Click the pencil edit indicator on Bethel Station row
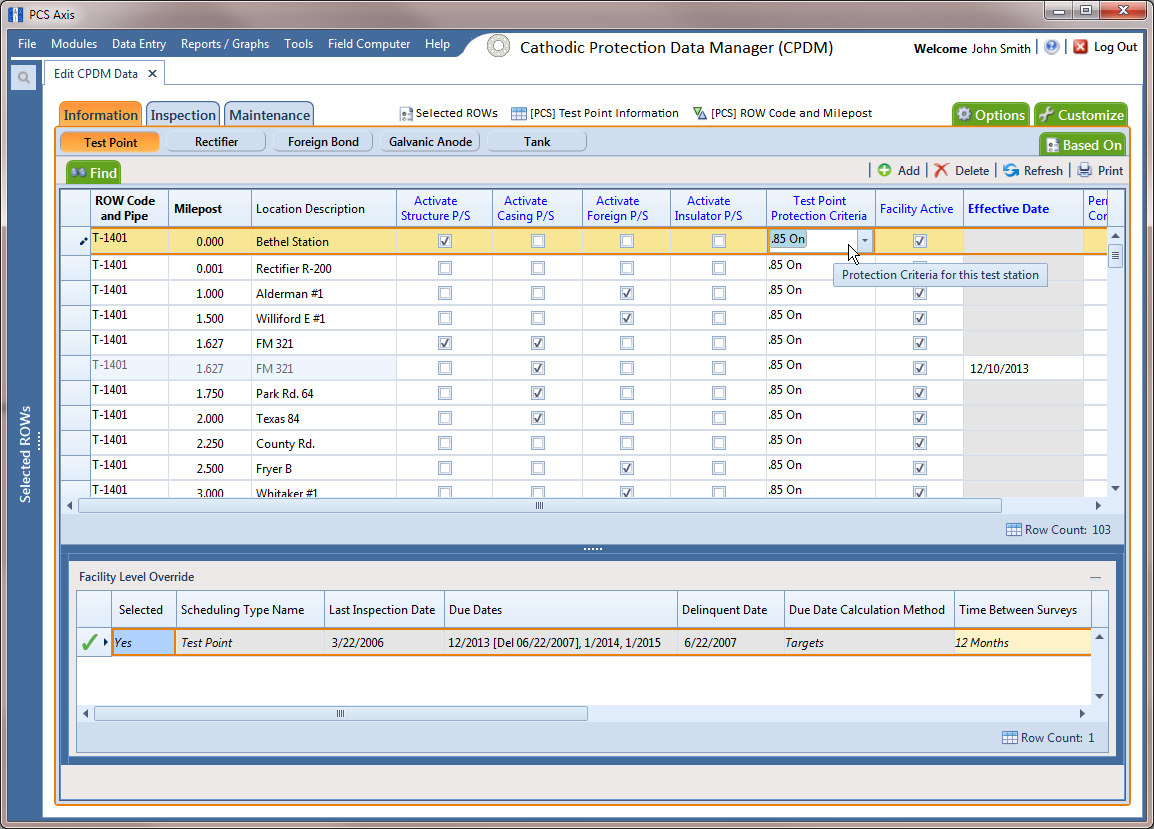 tap(83, 241)
